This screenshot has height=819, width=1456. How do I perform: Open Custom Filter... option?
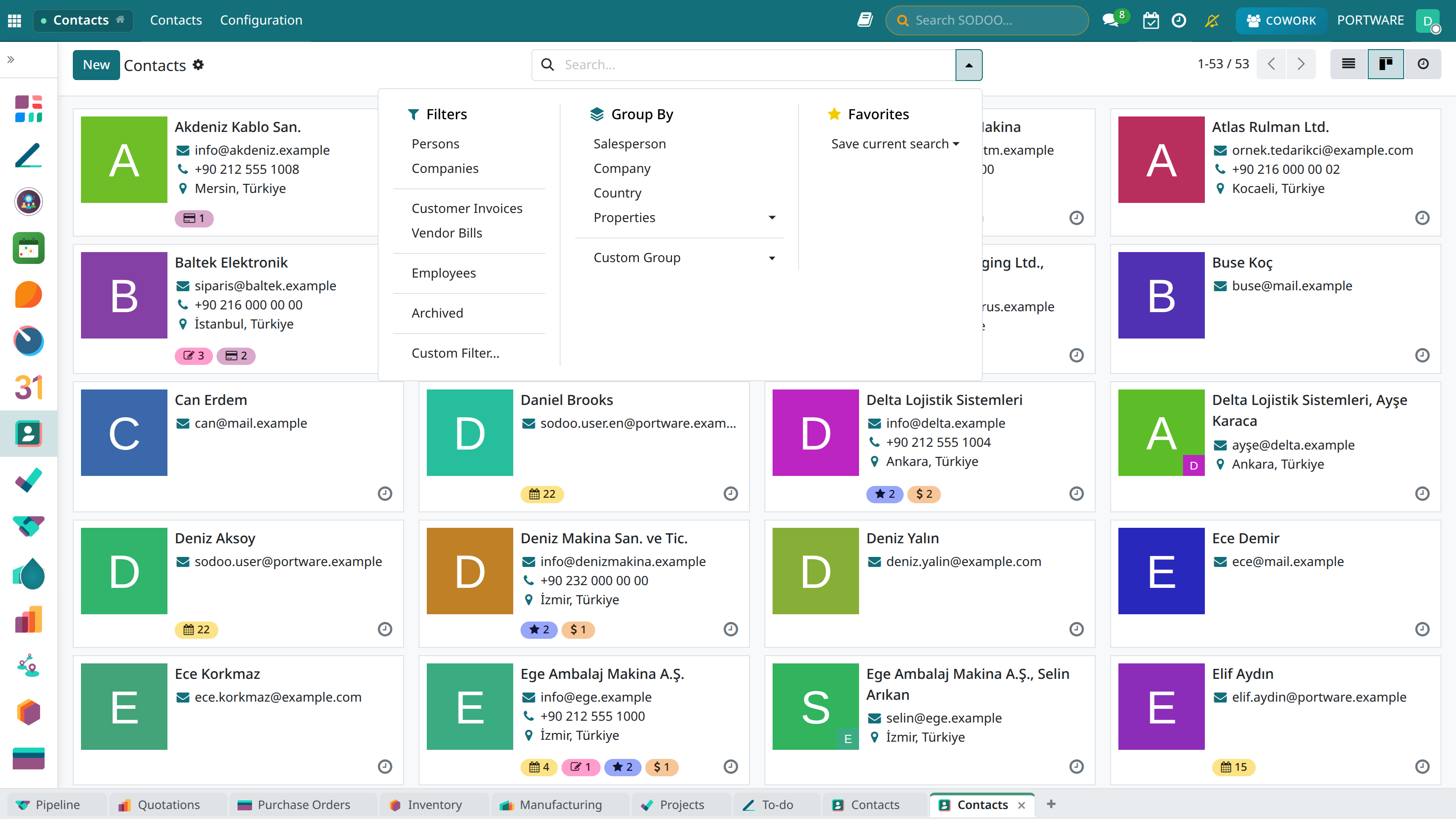tap(455, 353)
